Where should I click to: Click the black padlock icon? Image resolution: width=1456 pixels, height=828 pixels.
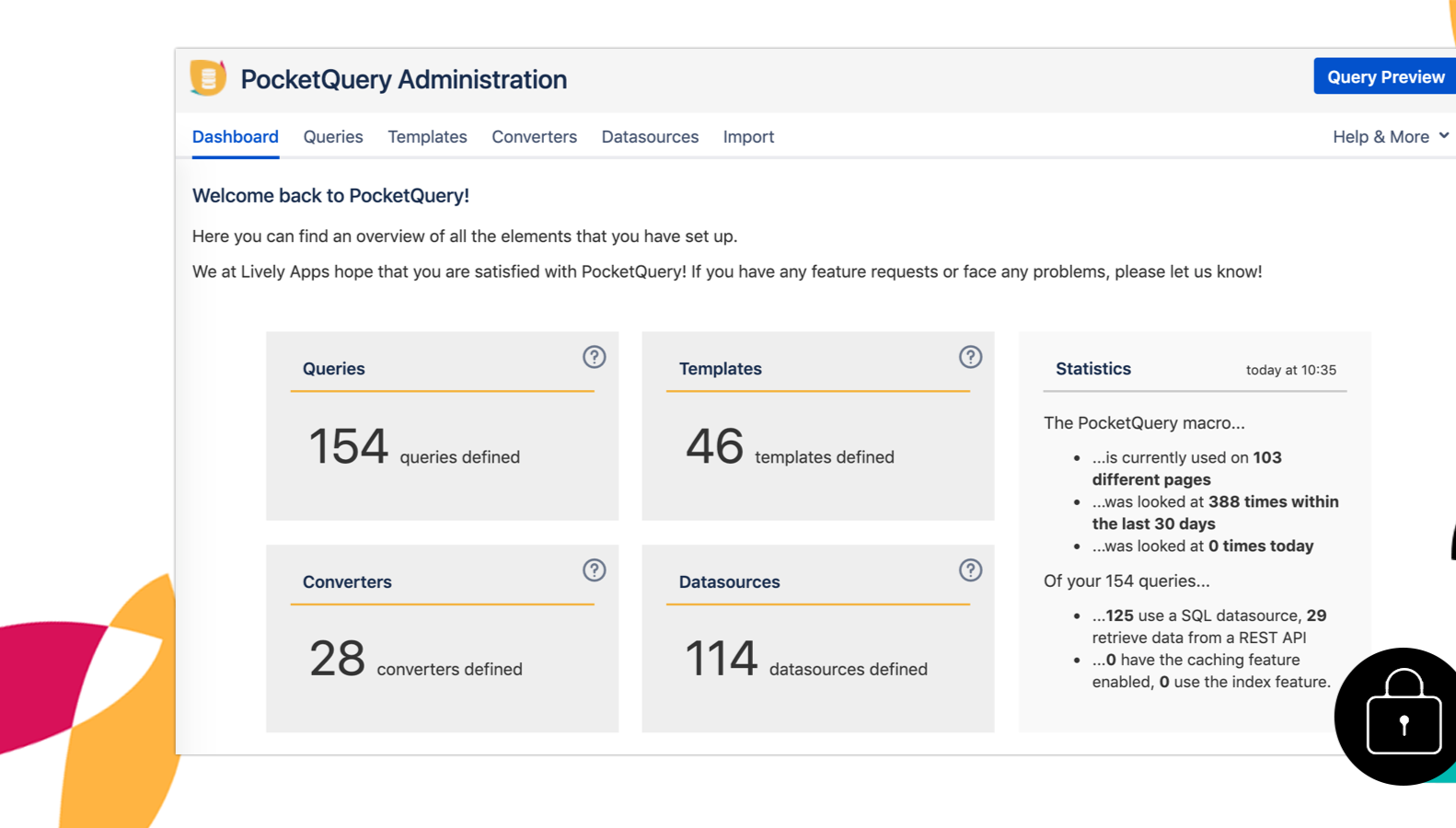(x=1404, y=715)
